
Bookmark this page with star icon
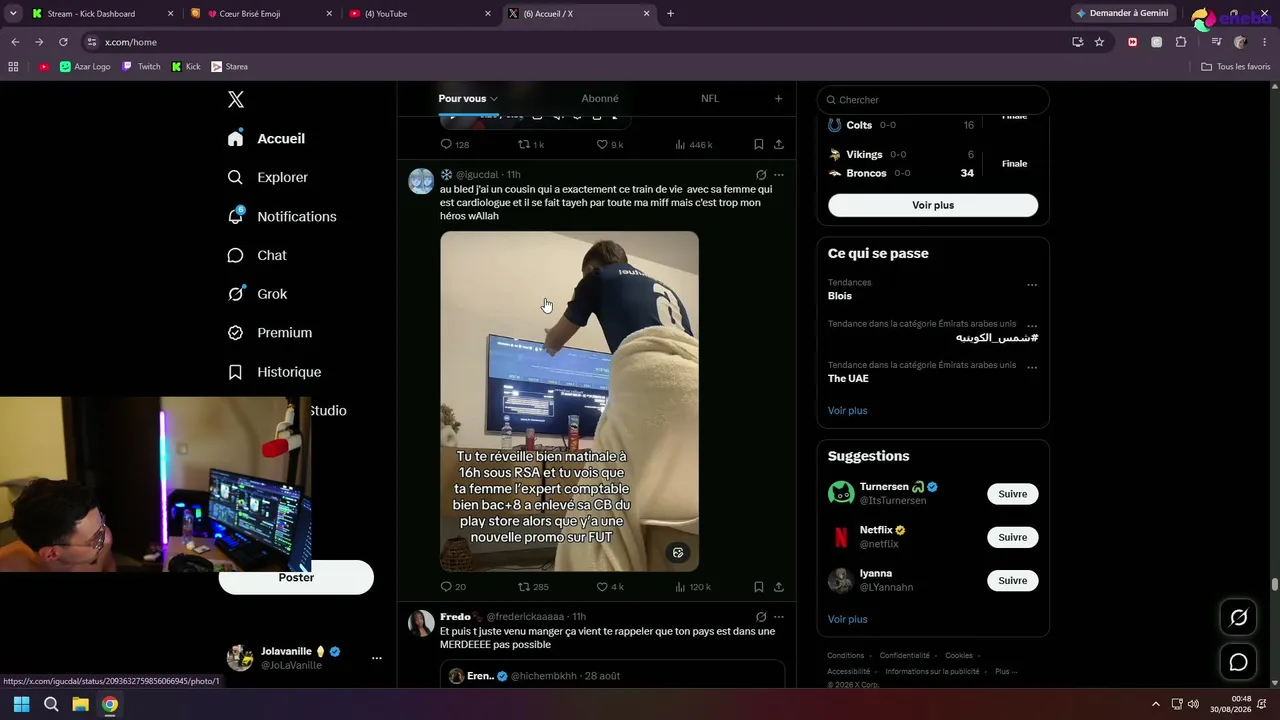pos(1099,42)
